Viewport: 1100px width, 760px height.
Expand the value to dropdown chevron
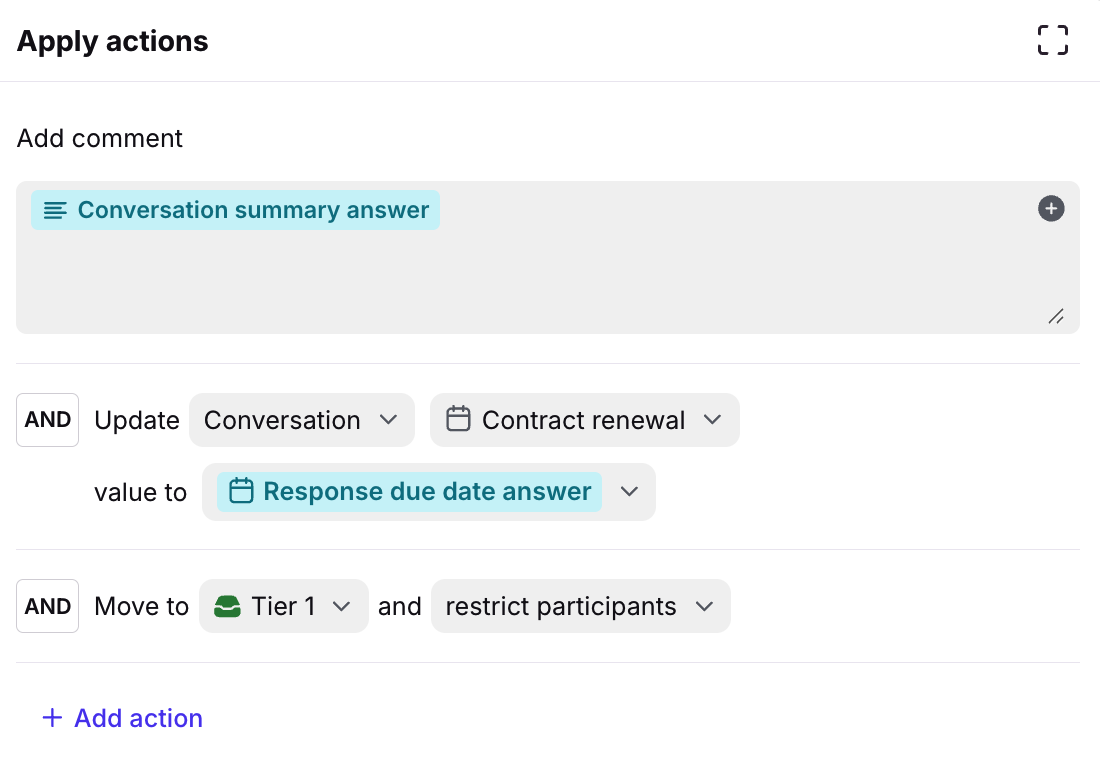click(629, 491)
